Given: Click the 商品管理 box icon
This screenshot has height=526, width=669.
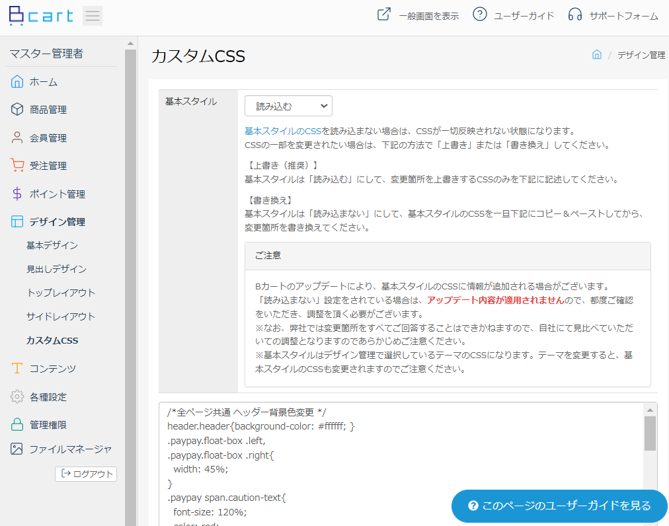Looking at the screenshot, I should tap(17, 109).
